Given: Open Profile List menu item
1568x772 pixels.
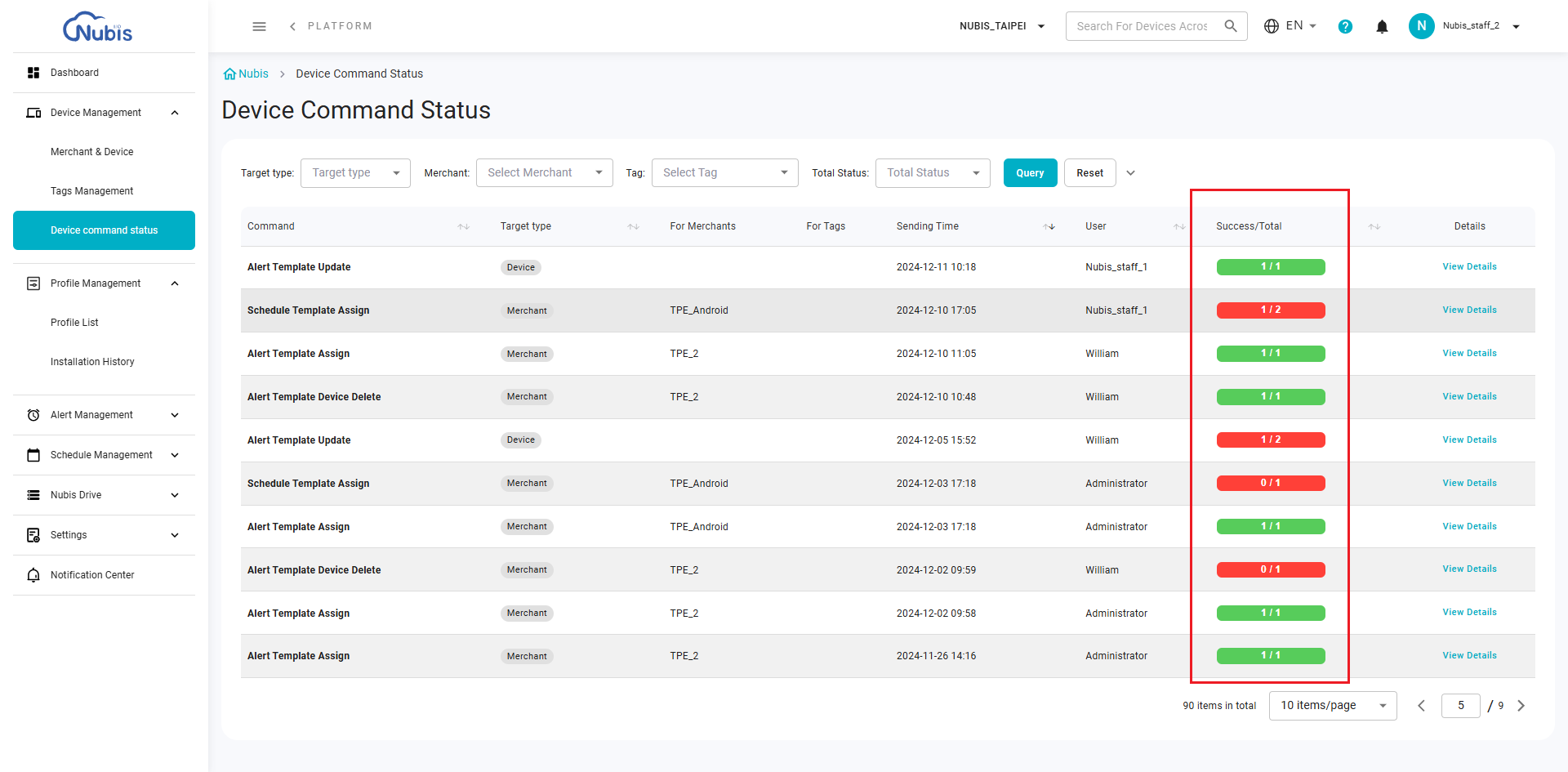Looking at the screenshot, I should pos(104,323).
